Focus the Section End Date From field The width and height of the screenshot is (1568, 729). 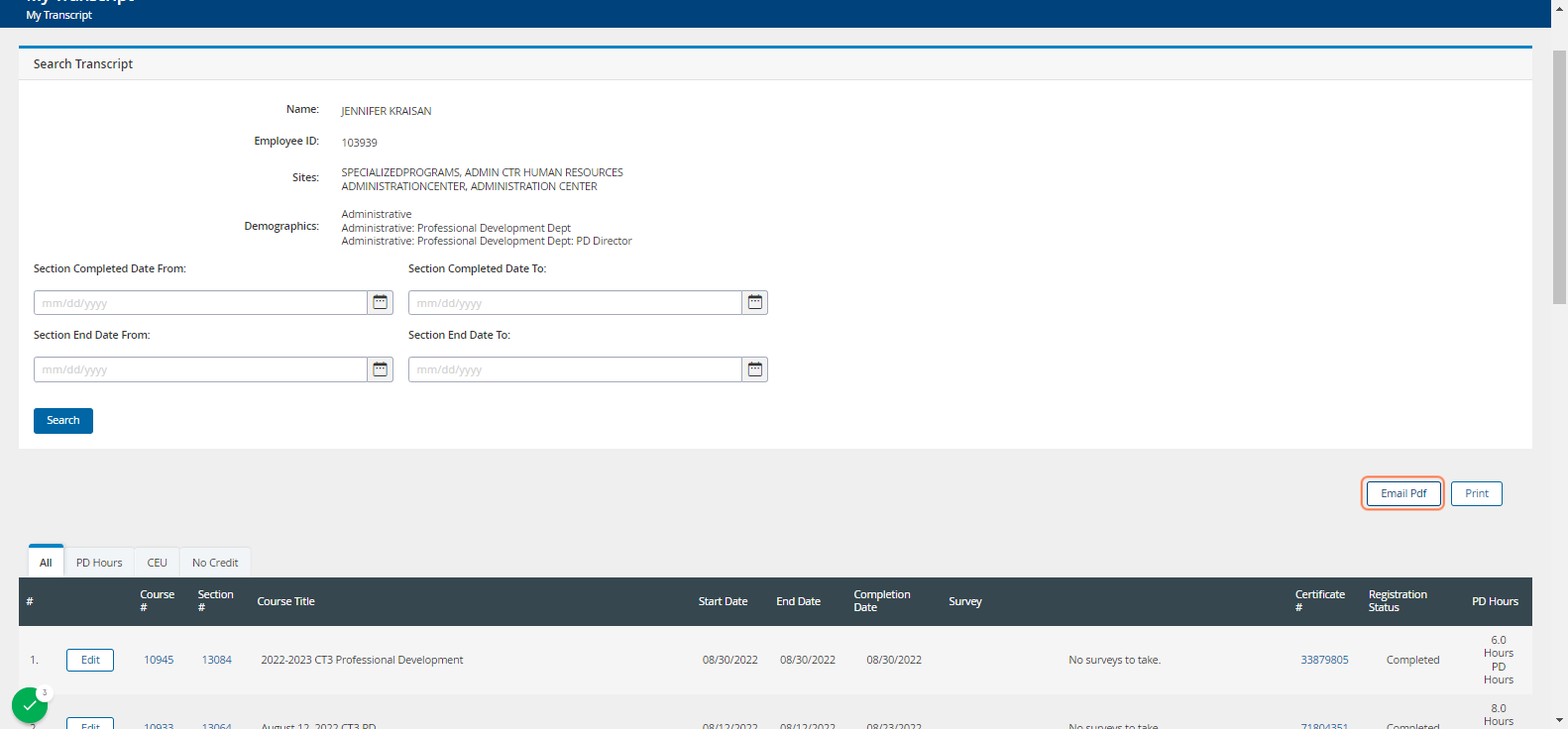(x=200, y=369)
